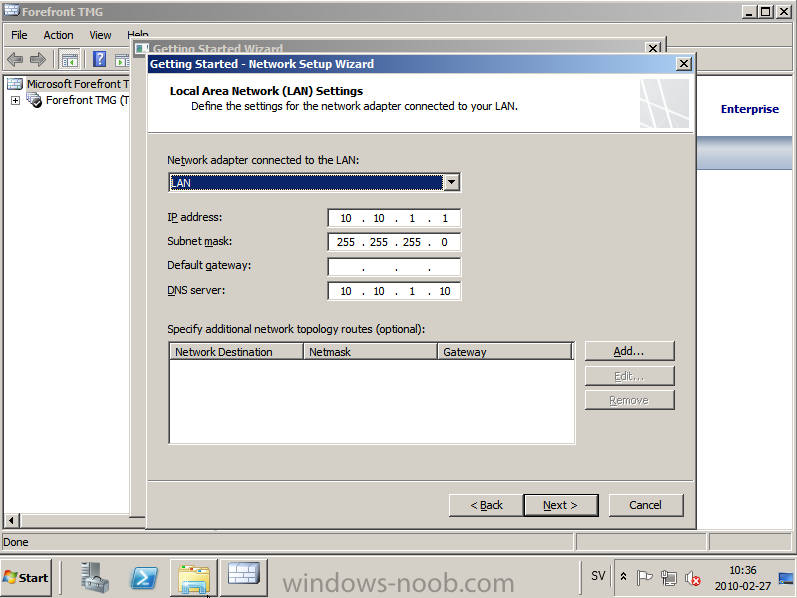
Task: Click the DNS server field
Action: tap(394, 291)
